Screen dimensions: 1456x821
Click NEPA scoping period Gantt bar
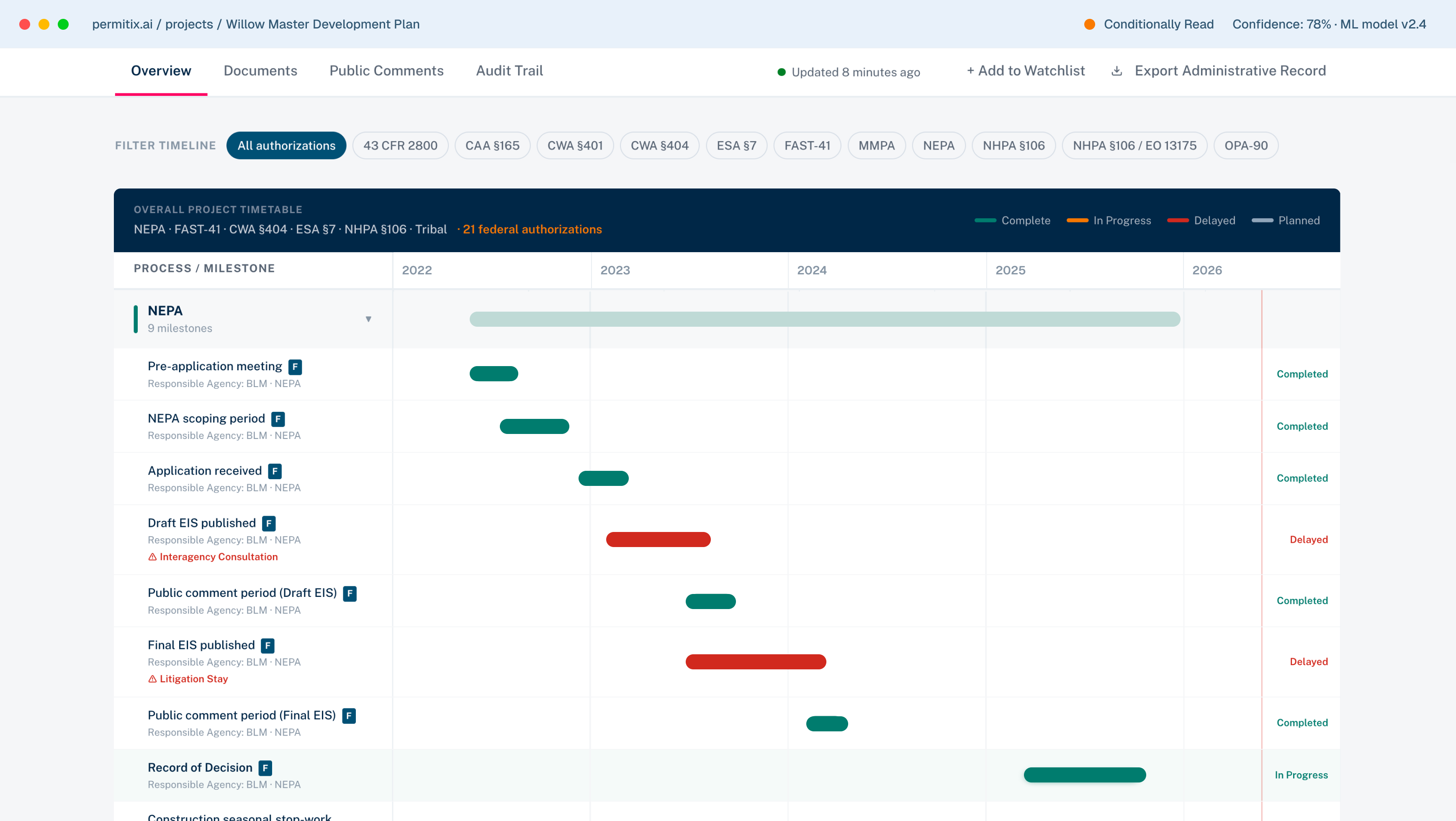(534, 426)
